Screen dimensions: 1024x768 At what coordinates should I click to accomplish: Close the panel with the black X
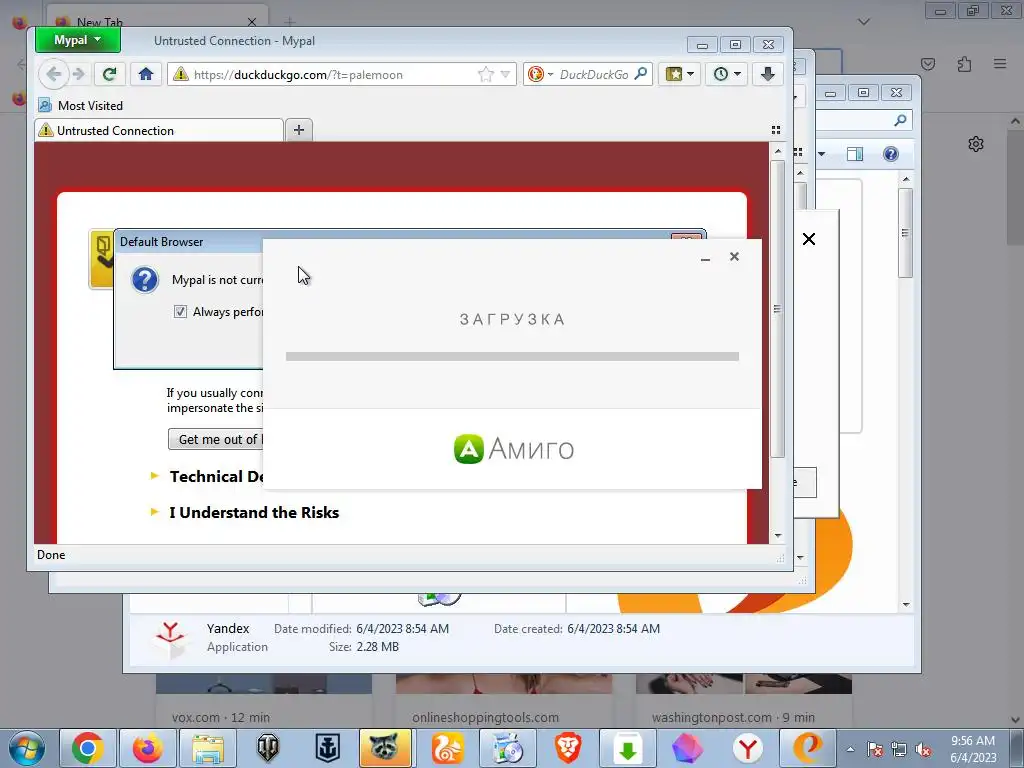808,239
